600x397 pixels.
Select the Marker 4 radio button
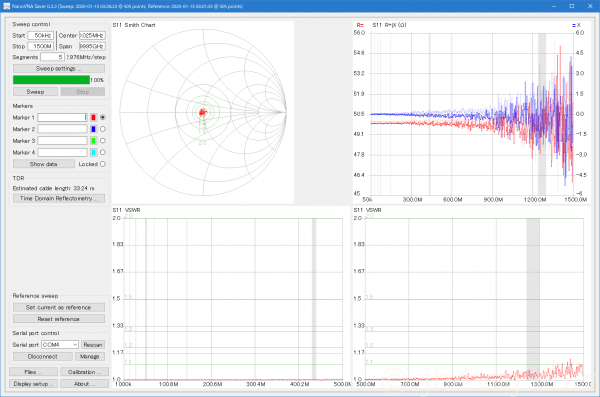[103, 152]
